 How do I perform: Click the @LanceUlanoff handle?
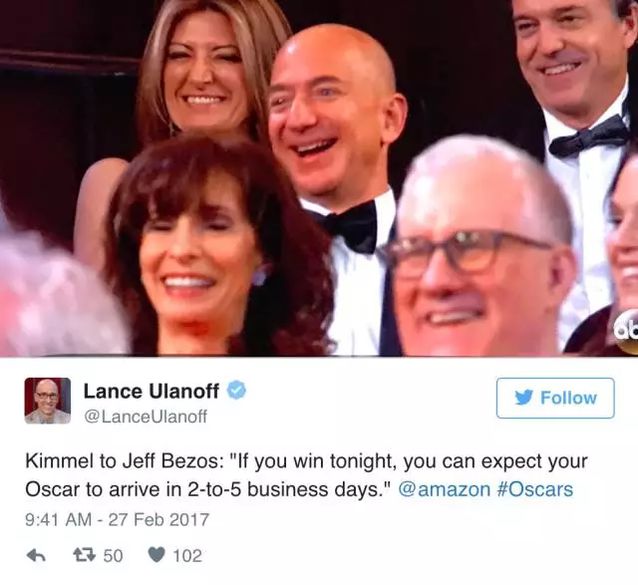tap(145, 416)
